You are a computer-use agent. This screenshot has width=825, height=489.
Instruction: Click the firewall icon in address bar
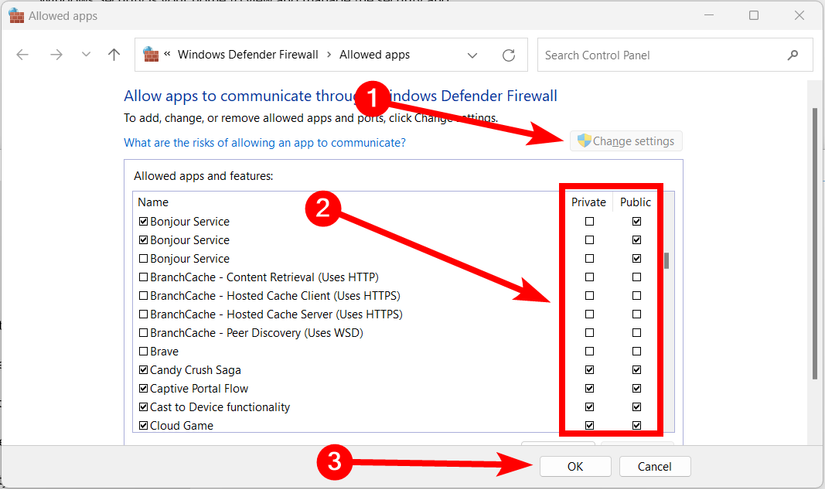pyautogui.click(x=152, y=55)
